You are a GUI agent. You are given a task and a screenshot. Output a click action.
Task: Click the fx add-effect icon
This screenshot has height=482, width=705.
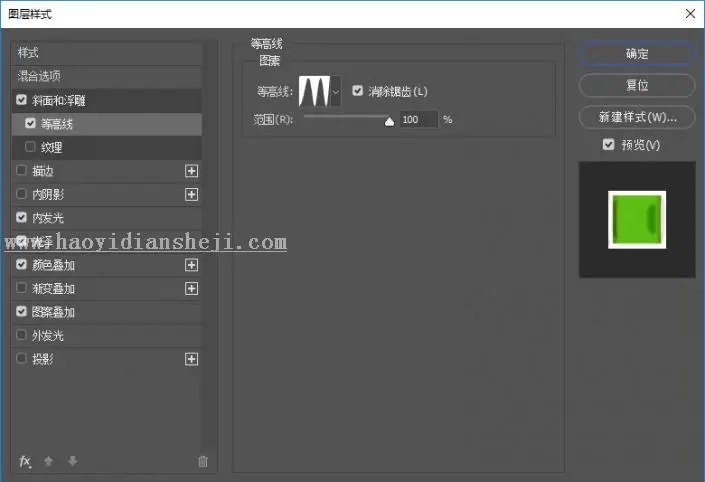[x=25, y=461]
